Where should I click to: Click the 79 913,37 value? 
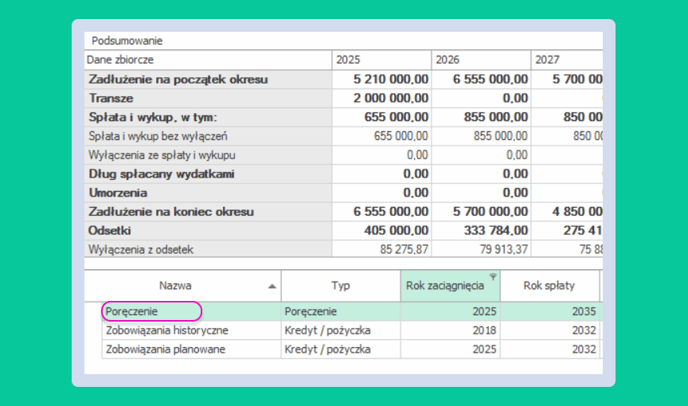tap(504, 249)
